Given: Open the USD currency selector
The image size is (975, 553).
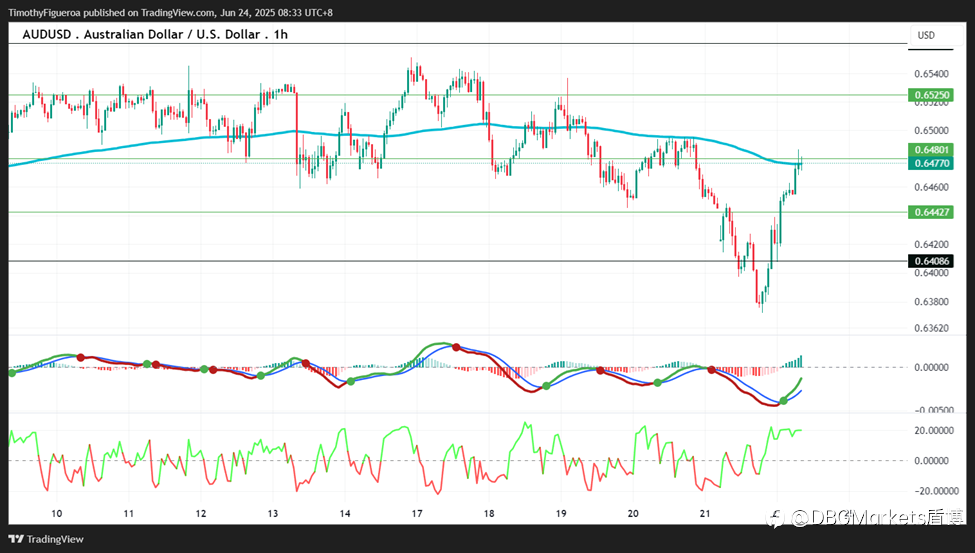Looking at the screenshot, I should click(x=931, y=35).
